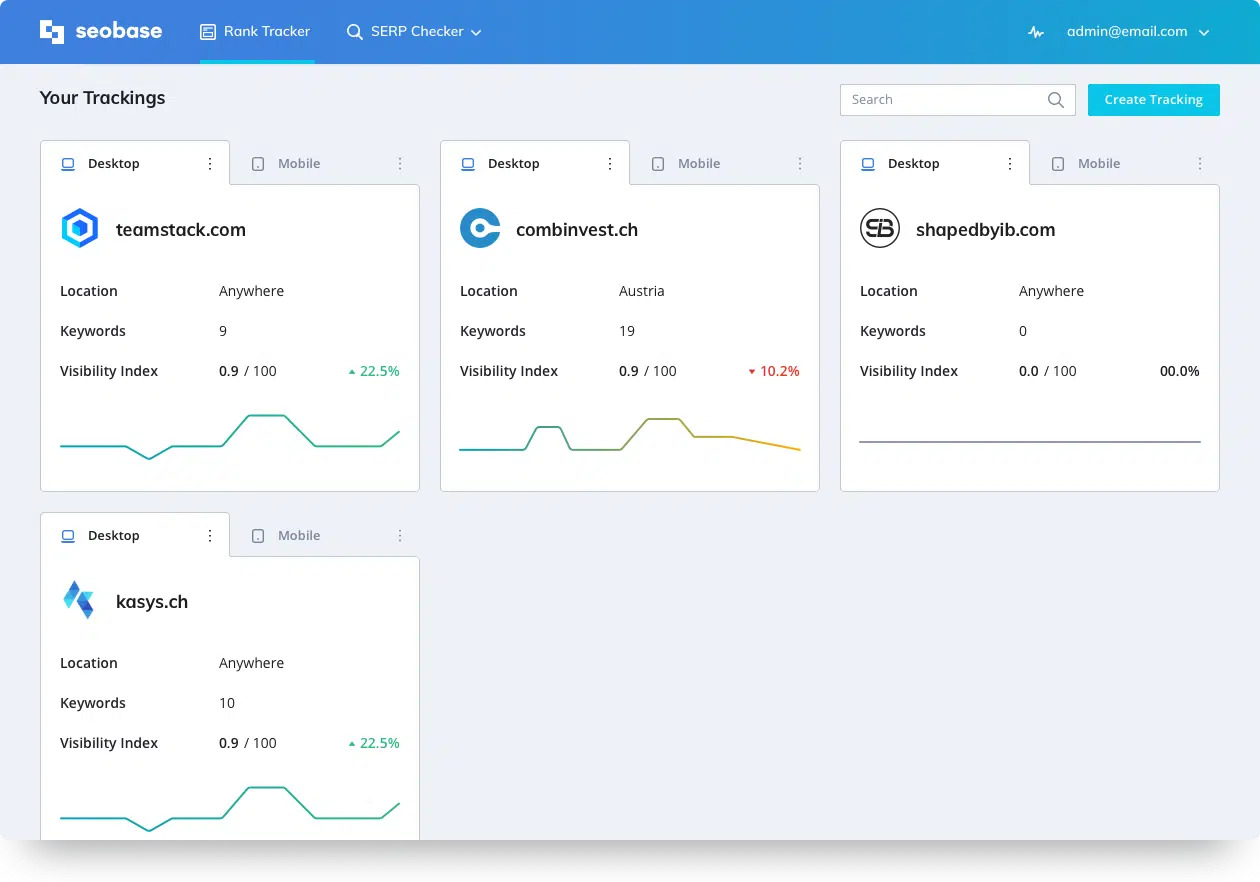Click the Create Tracking button
The image size is (1260, 882).
pos(1153,100)
